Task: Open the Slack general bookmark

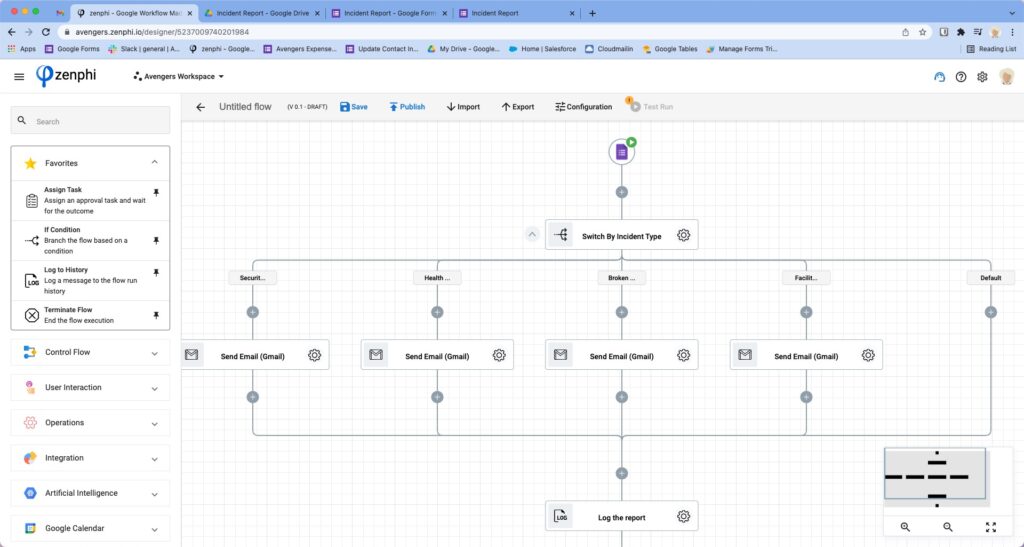Action: pos(144,49)
